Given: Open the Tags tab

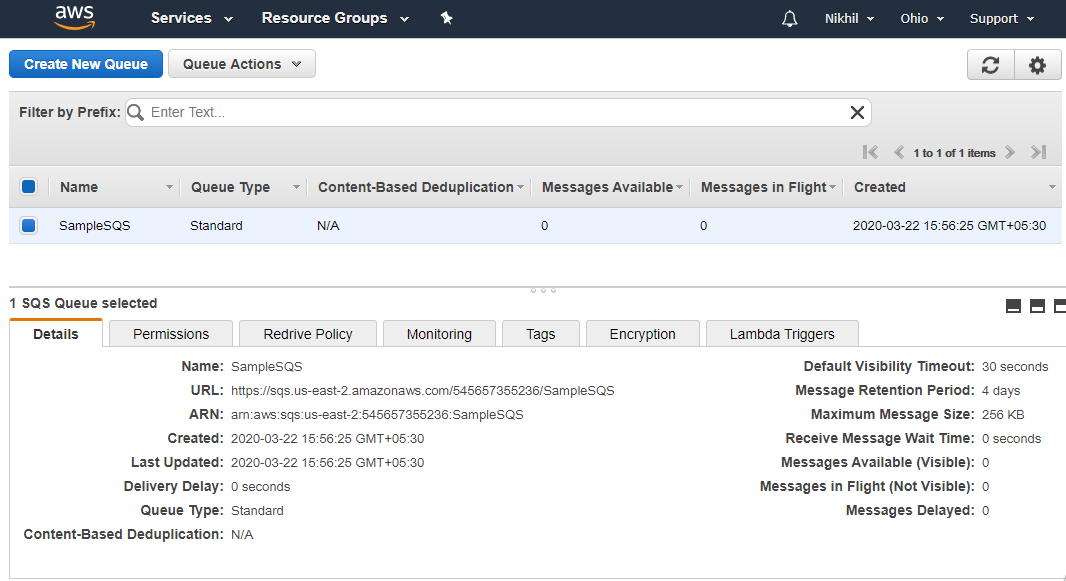Looking at the screenshot, I should [540, 334].
